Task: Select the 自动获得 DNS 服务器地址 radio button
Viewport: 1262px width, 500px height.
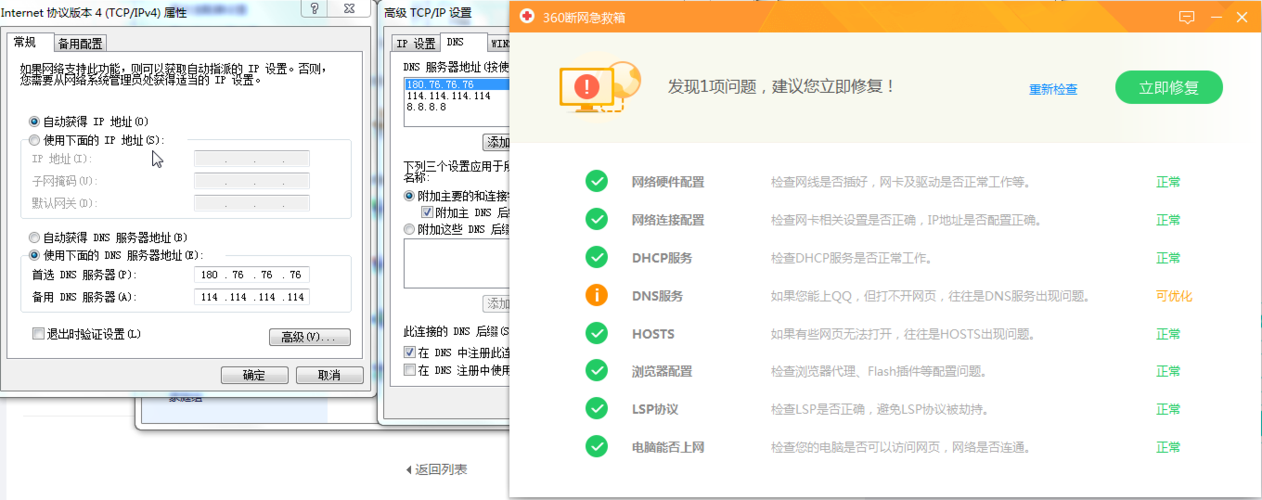Action: tap(35, 238)
